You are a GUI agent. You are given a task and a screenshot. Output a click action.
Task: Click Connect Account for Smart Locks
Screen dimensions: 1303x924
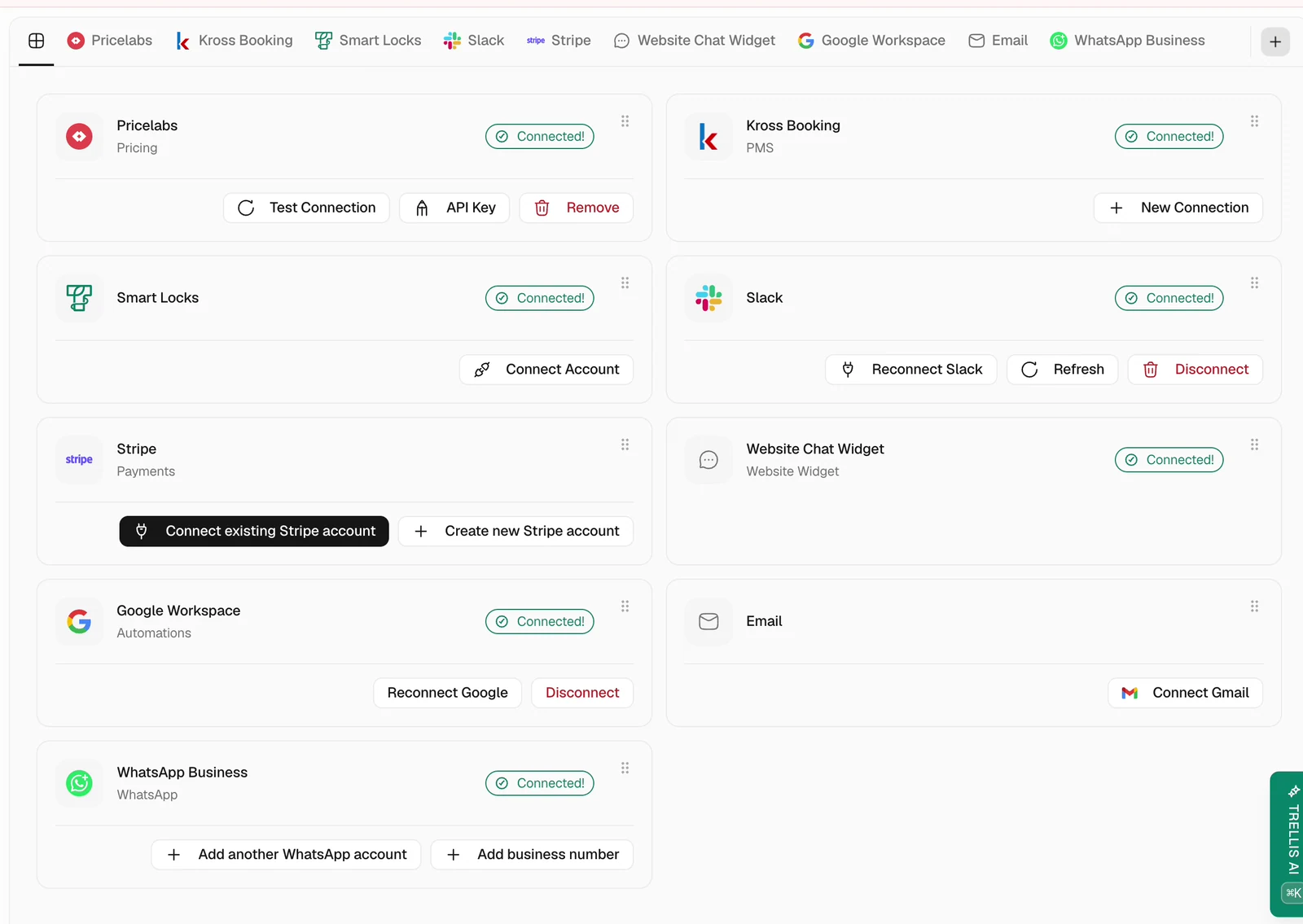546,370
